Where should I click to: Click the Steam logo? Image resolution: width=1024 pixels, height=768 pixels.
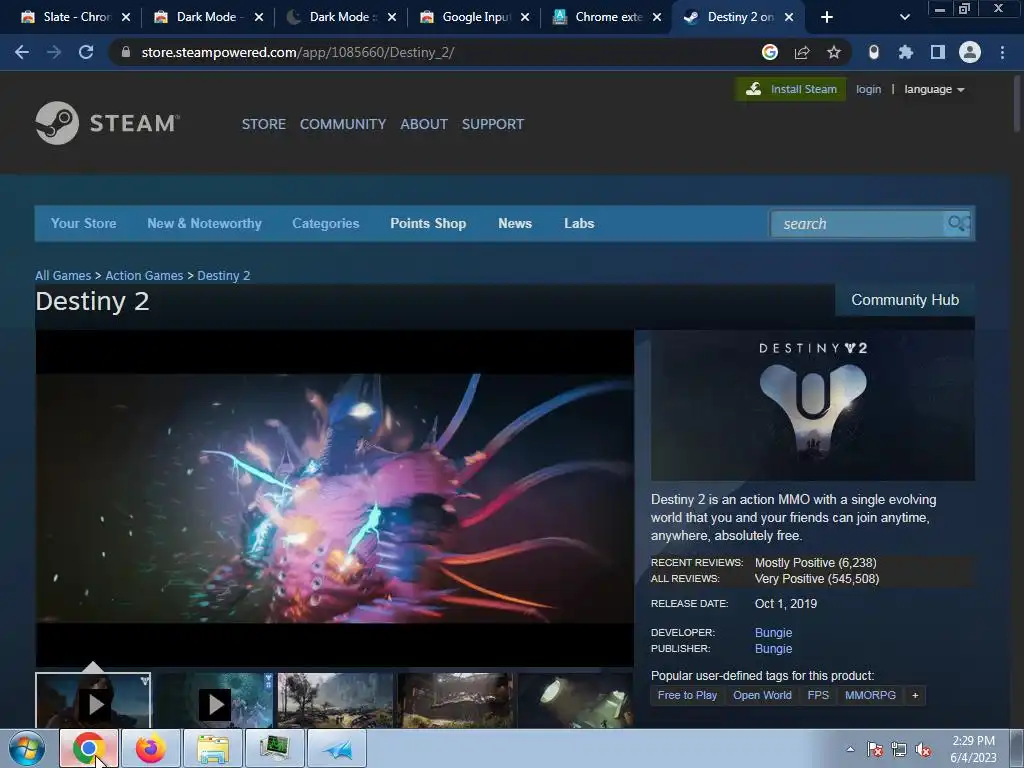click(108, 123)
